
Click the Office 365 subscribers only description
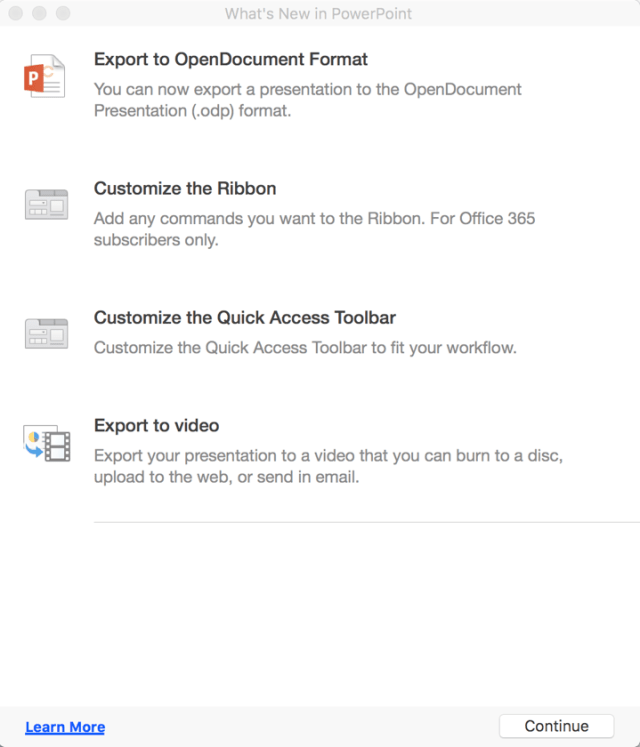point(314,229)
